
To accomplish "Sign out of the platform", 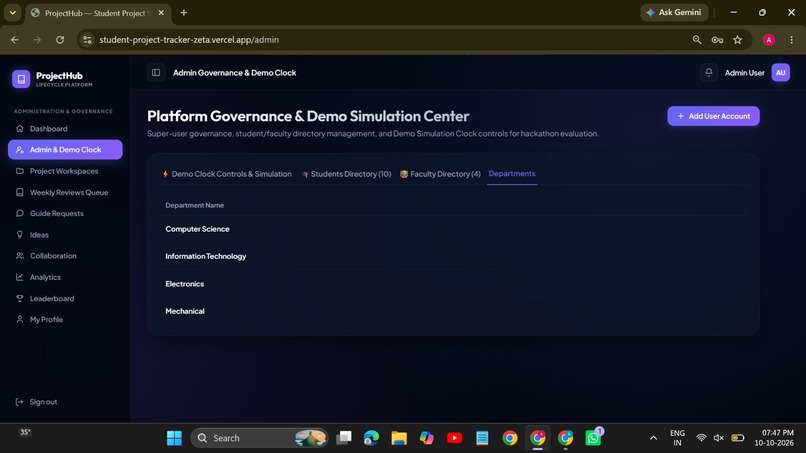I will tap(37, 402).
